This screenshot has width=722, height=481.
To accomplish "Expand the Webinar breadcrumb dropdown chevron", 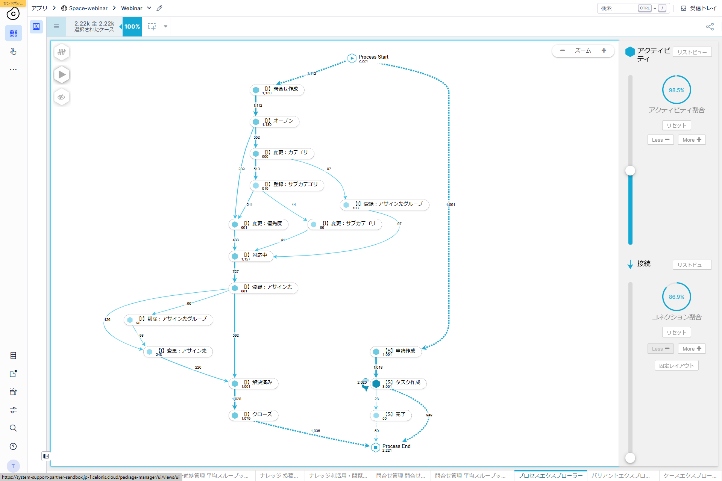I will 149,7.
